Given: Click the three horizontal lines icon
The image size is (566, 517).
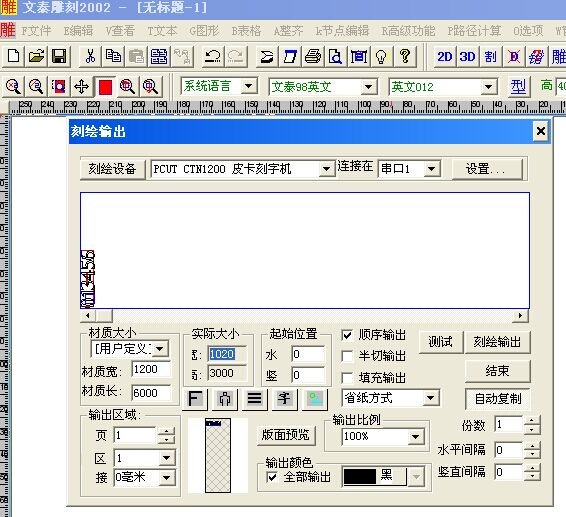Looking at the screenshot, I should 254,399.
